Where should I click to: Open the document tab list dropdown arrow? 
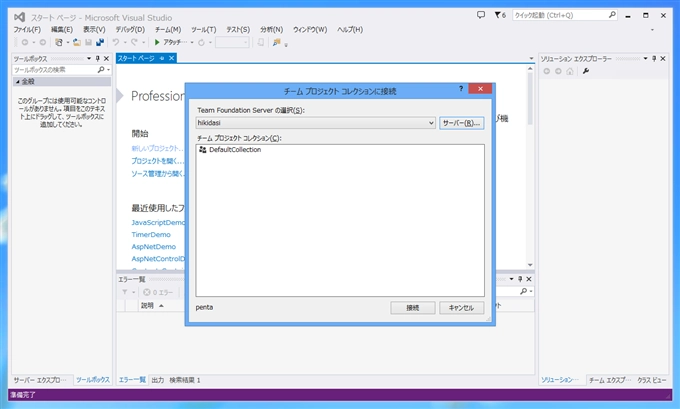pos(531,58)
